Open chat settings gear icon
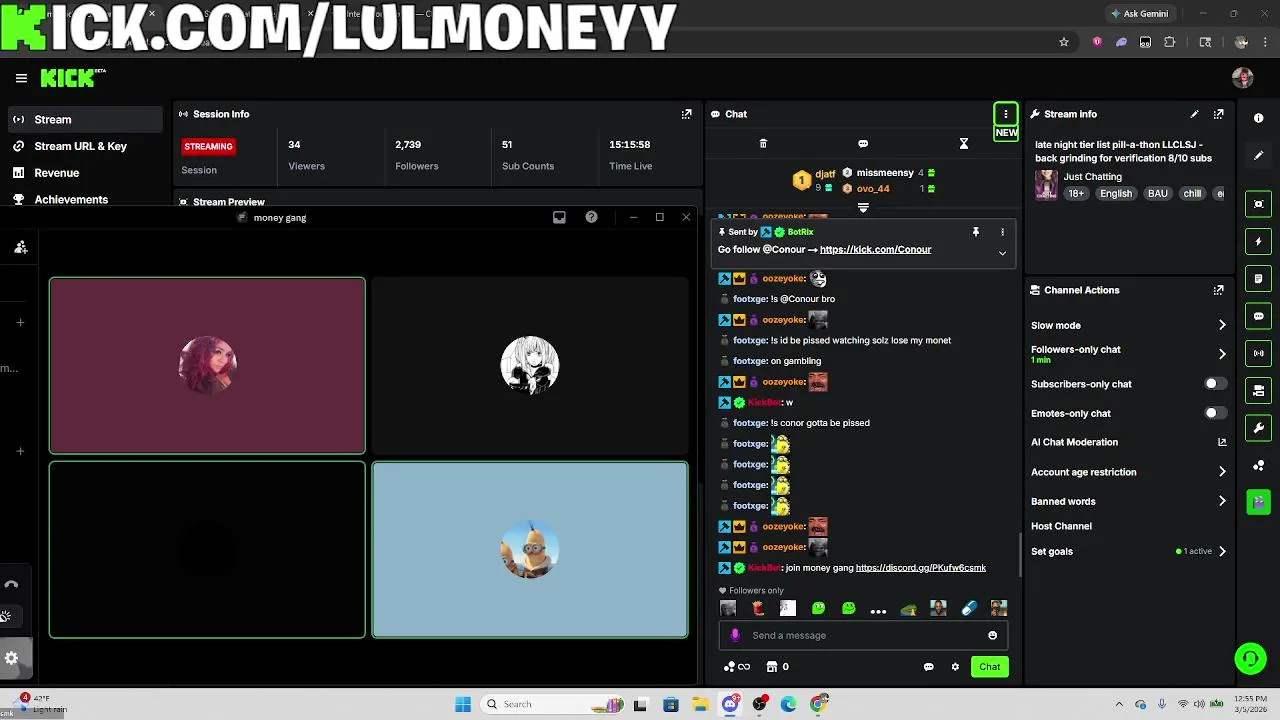This screenshot has width=1280, height=720. tap(955, 667)
